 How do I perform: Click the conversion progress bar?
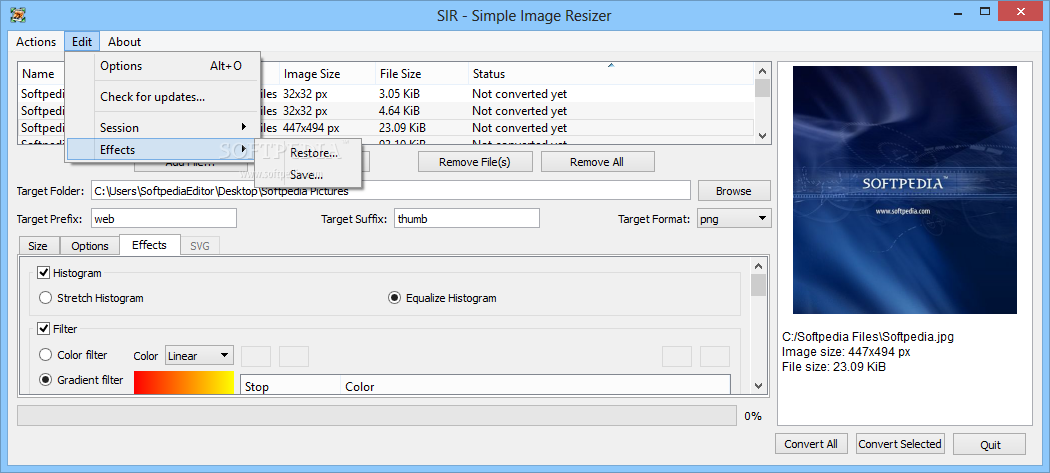pos(377,415)
